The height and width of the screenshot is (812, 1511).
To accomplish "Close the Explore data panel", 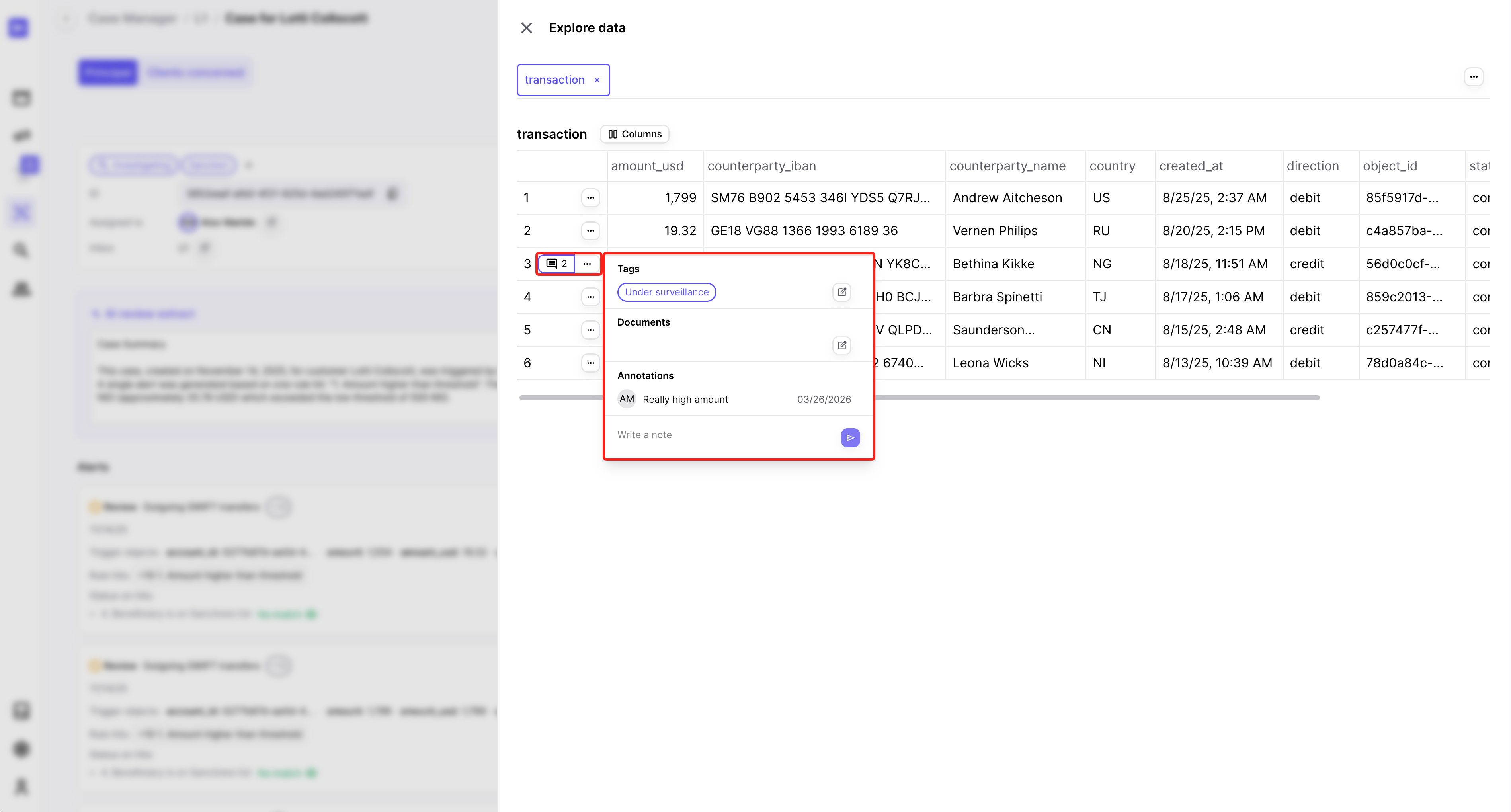I will 526,28.
